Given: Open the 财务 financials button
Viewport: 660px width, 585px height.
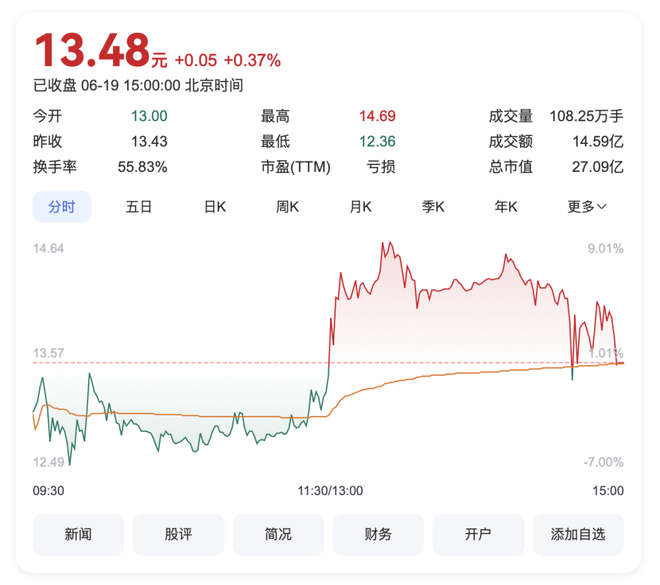Looking at the screenshot, I should 378,534.
